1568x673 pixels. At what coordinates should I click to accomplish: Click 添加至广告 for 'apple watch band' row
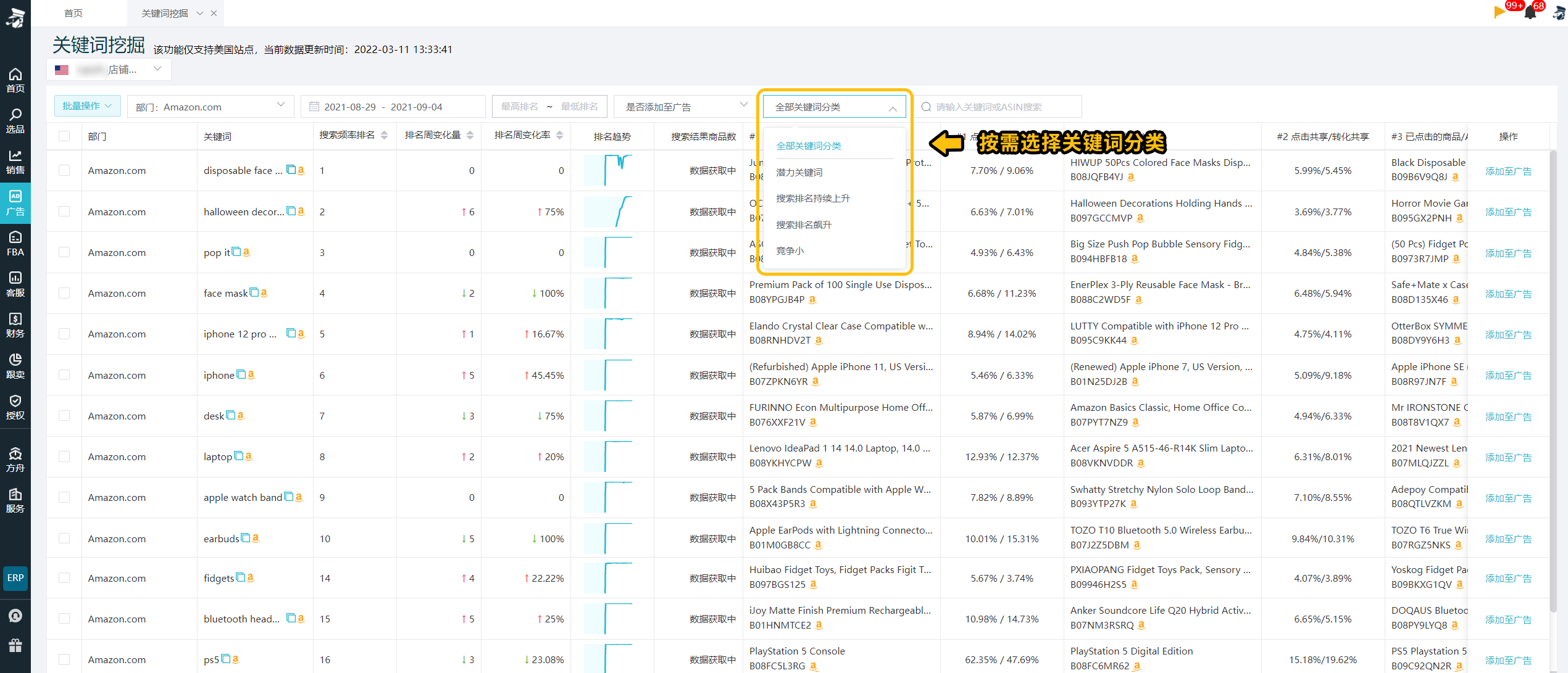click(1508, 498)
